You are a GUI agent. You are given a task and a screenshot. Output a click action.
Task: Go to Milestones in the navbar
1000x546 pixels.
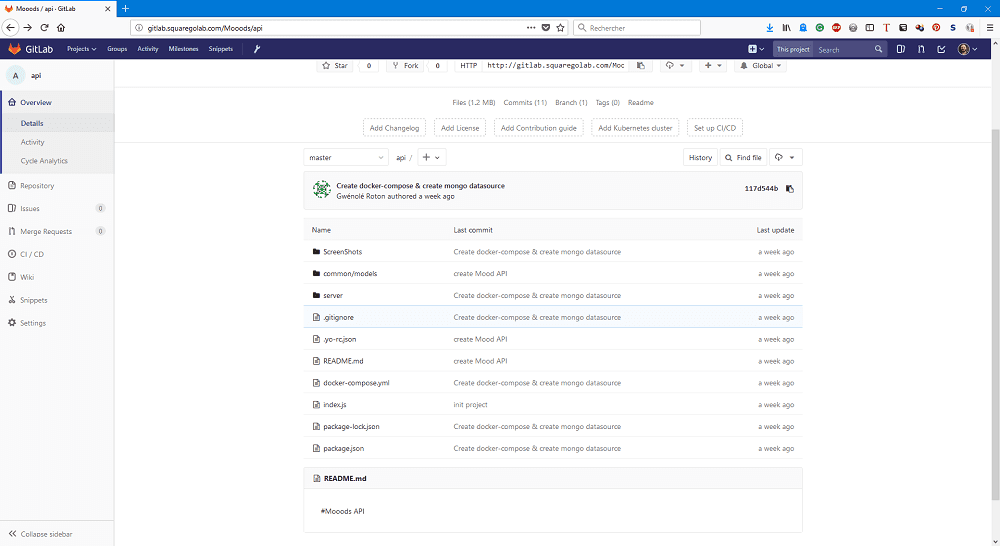coord(184,49)
